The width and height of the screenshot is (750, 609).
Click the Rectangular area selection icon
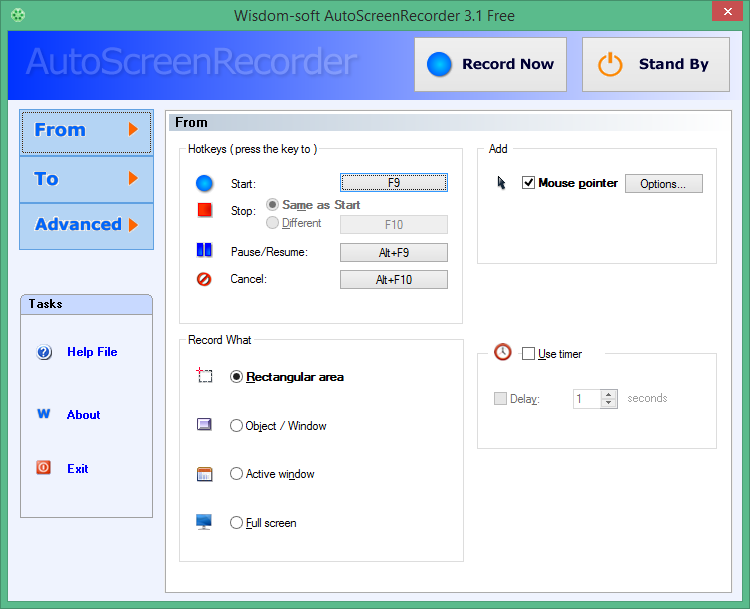coord(204,375)
